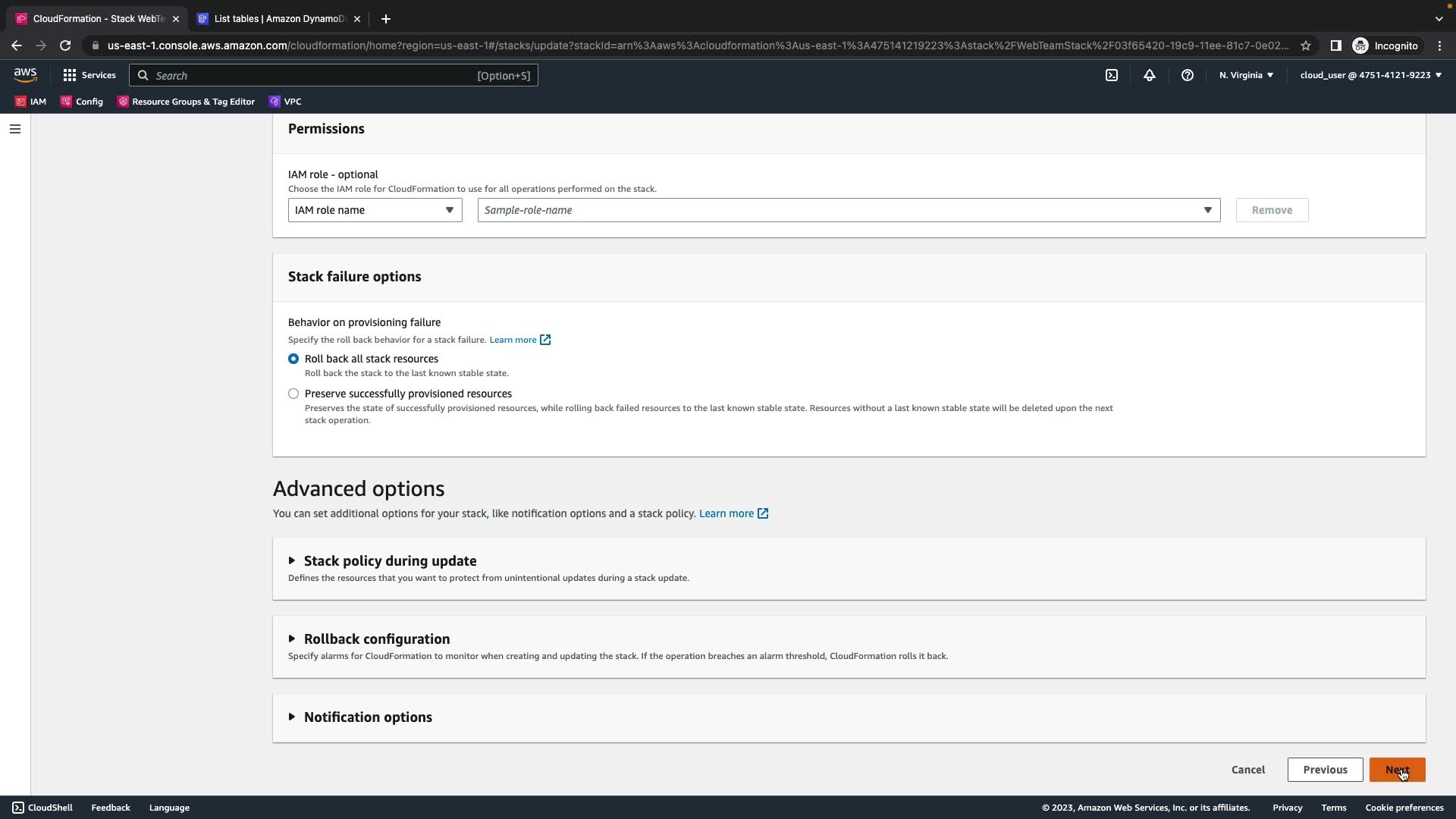Open the VPC service shortcut
This screenshot has width=1456, height=819.
(285, 102)
